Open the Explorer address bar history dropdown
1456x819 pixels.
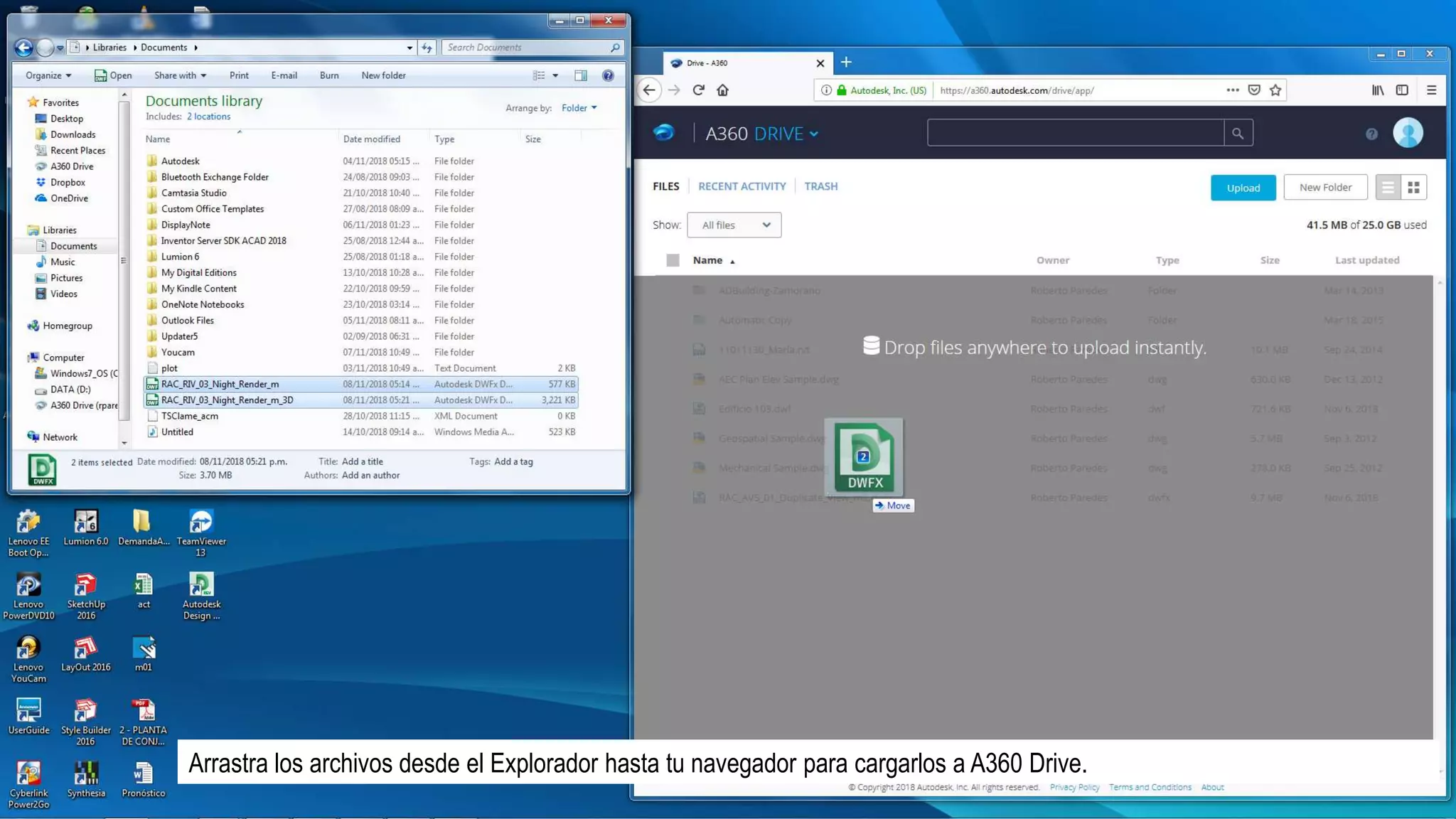(409, 48)
